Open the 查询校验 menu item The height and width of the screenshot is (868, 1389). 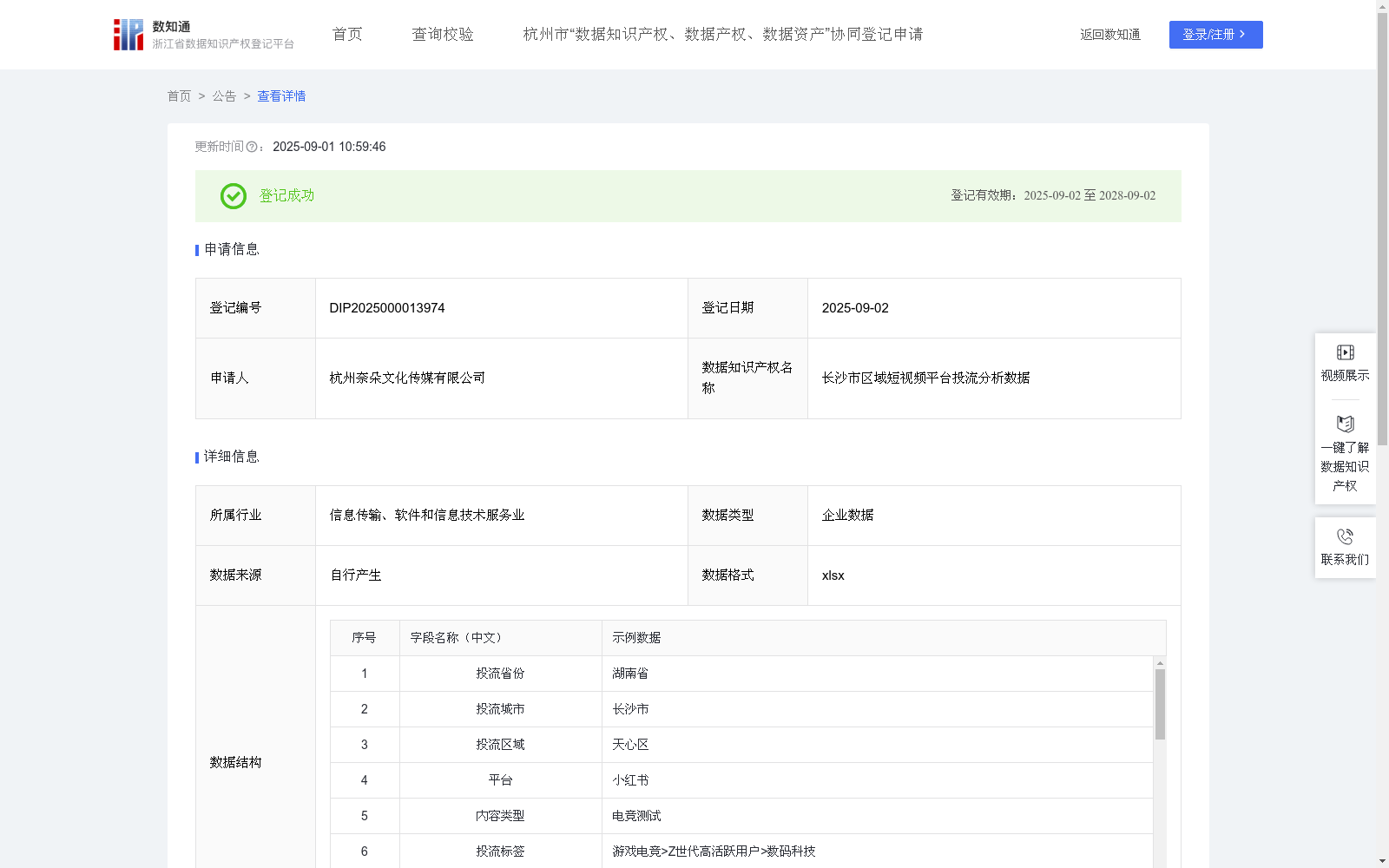click(x=443, y=35)
